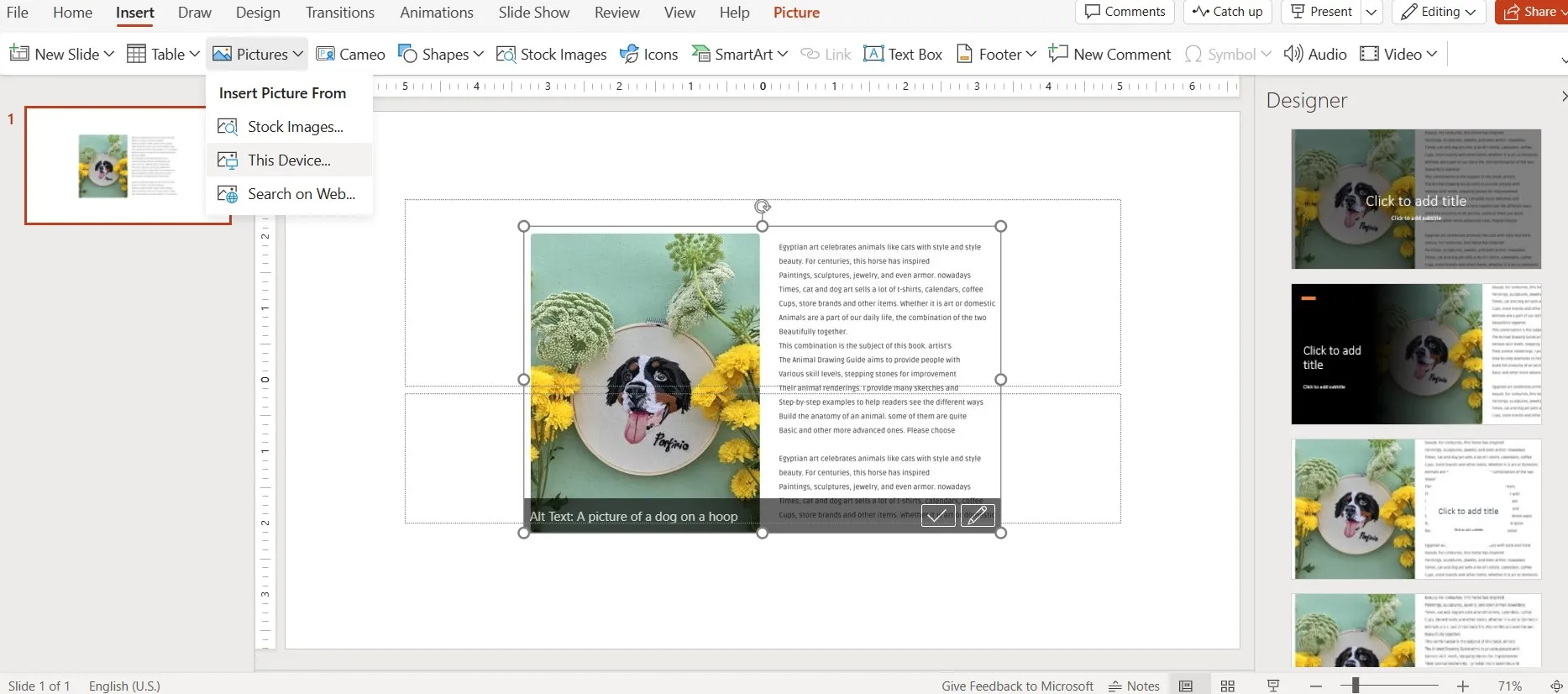Click the Video insert icon
The width and height of the screenshot is (1568, 694).
point(1369,54)
